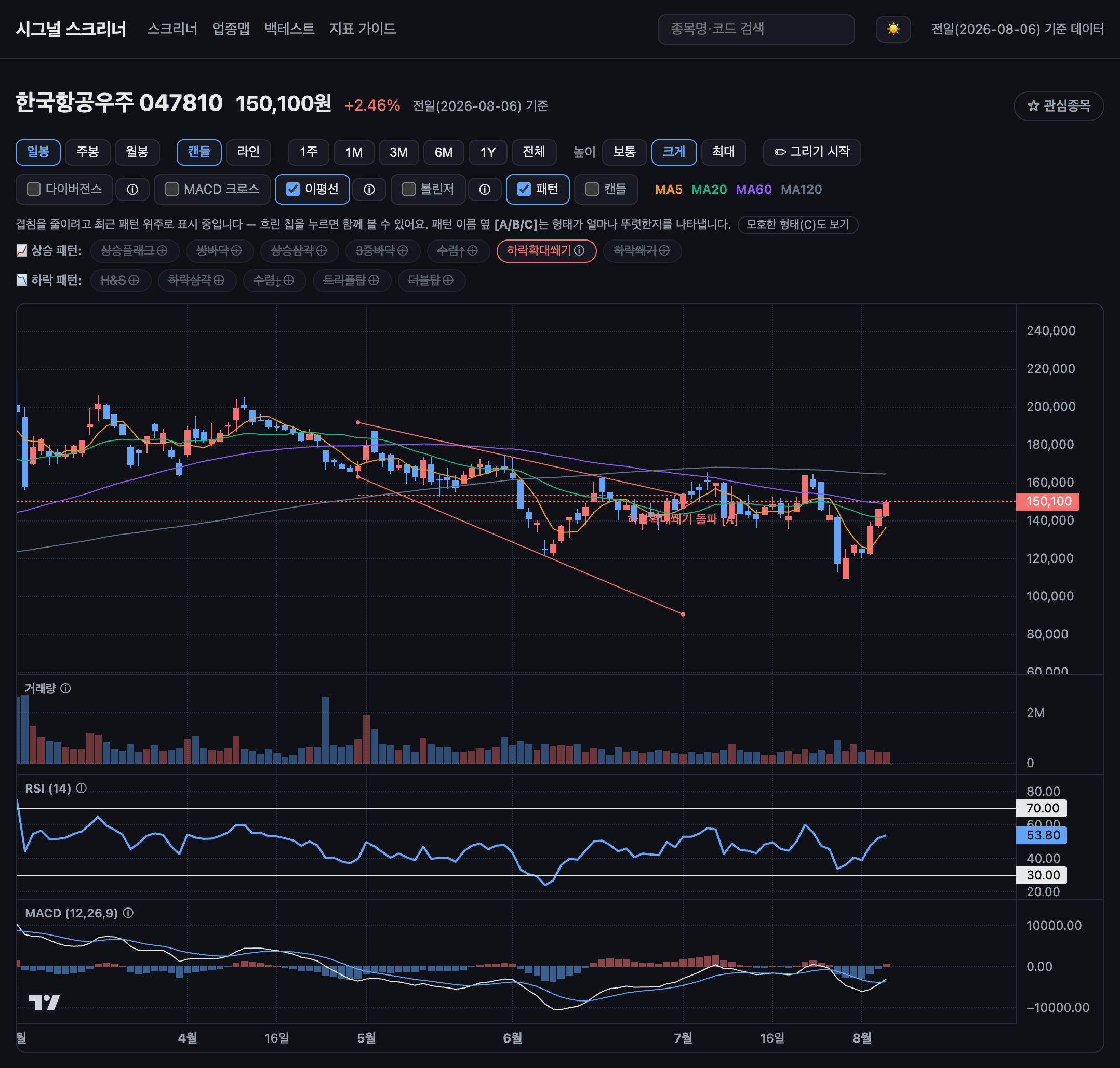Click the RSI 70.00 level tag

click(x=1042, y=808)
